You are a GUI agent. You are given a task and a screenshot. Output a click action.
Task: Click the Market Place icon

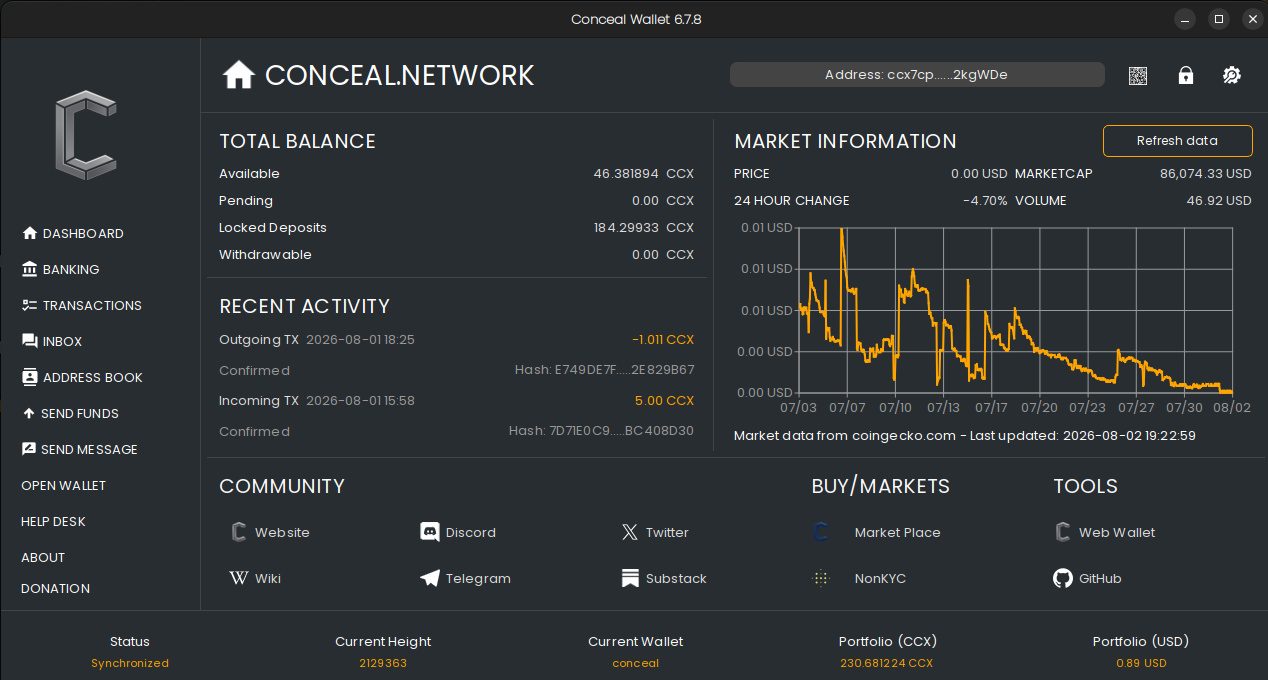pos(821,532)
